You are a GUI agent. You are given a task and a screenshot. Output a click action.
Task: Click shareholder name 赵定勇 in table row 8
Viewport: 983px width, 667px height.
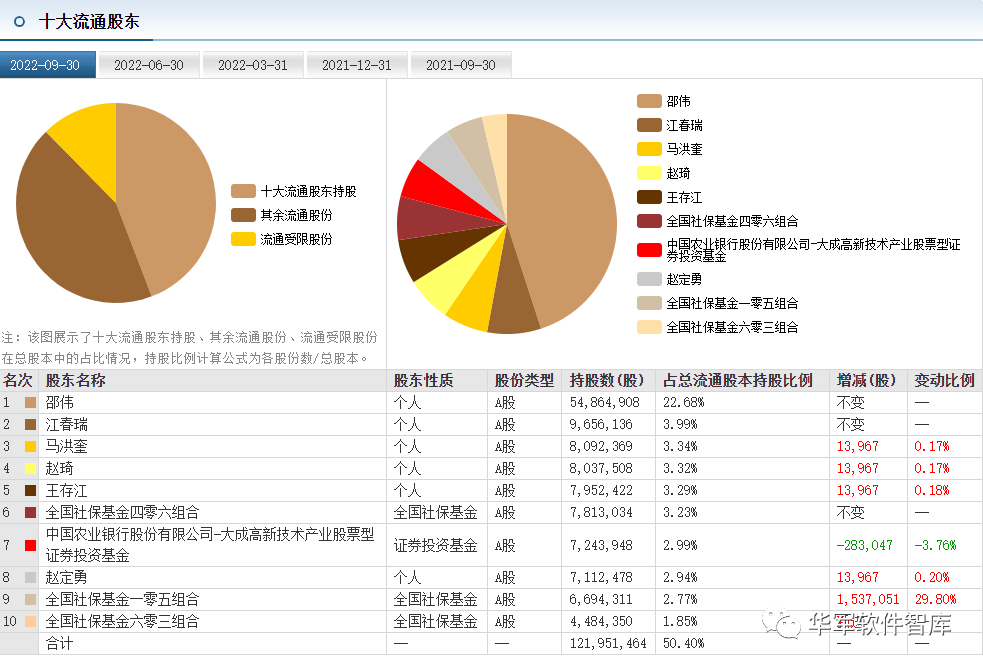(x=66, y=577)
